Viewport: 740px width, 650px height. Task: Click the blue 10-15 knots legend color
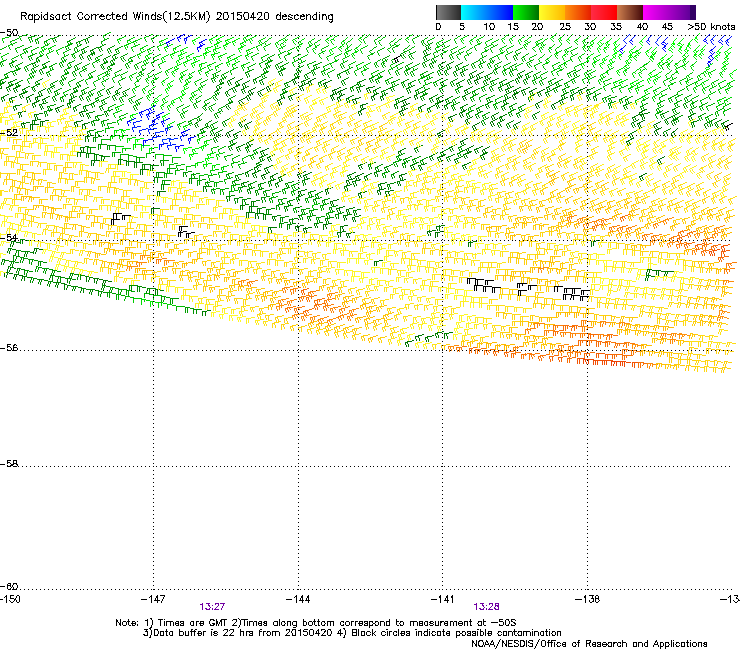500,12
